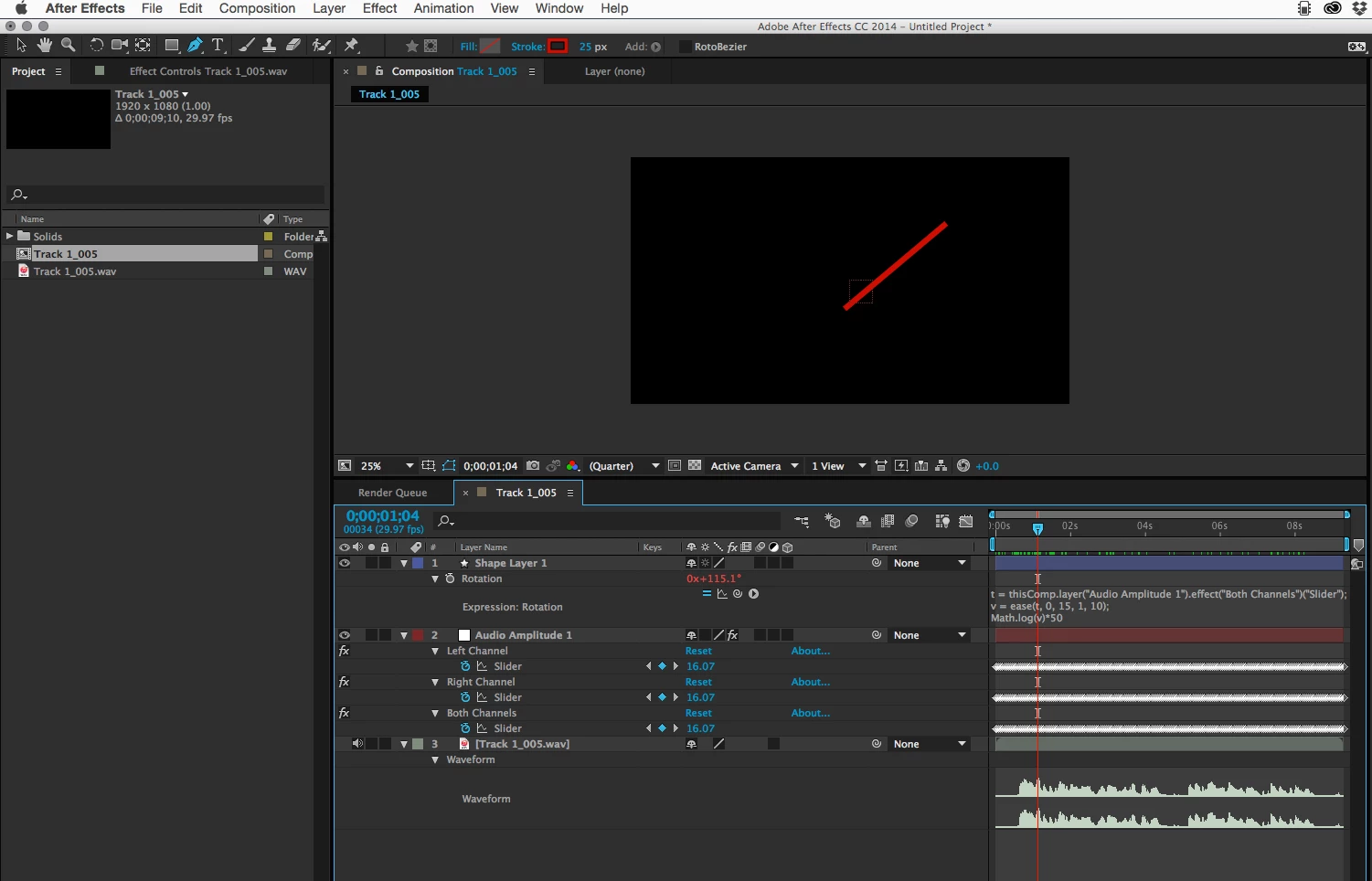Open About for the Both Channels effect
The width and height of the screenshot is (1372, 881).
coord(811,713)
